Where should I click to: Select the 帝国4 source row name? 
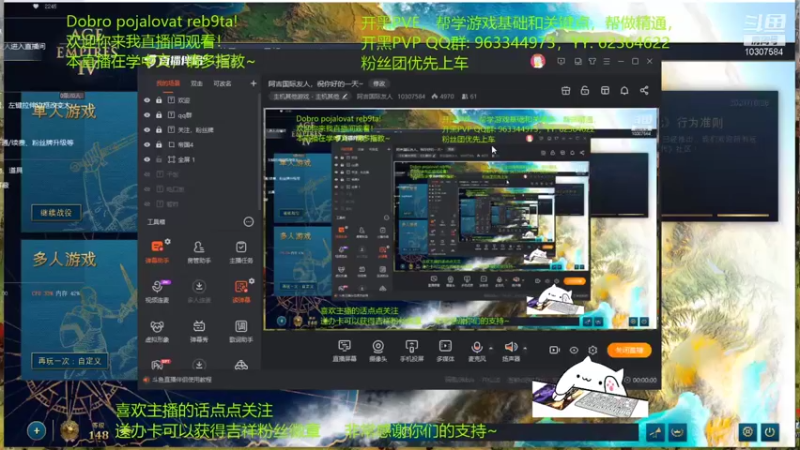(x=186, y=145)
